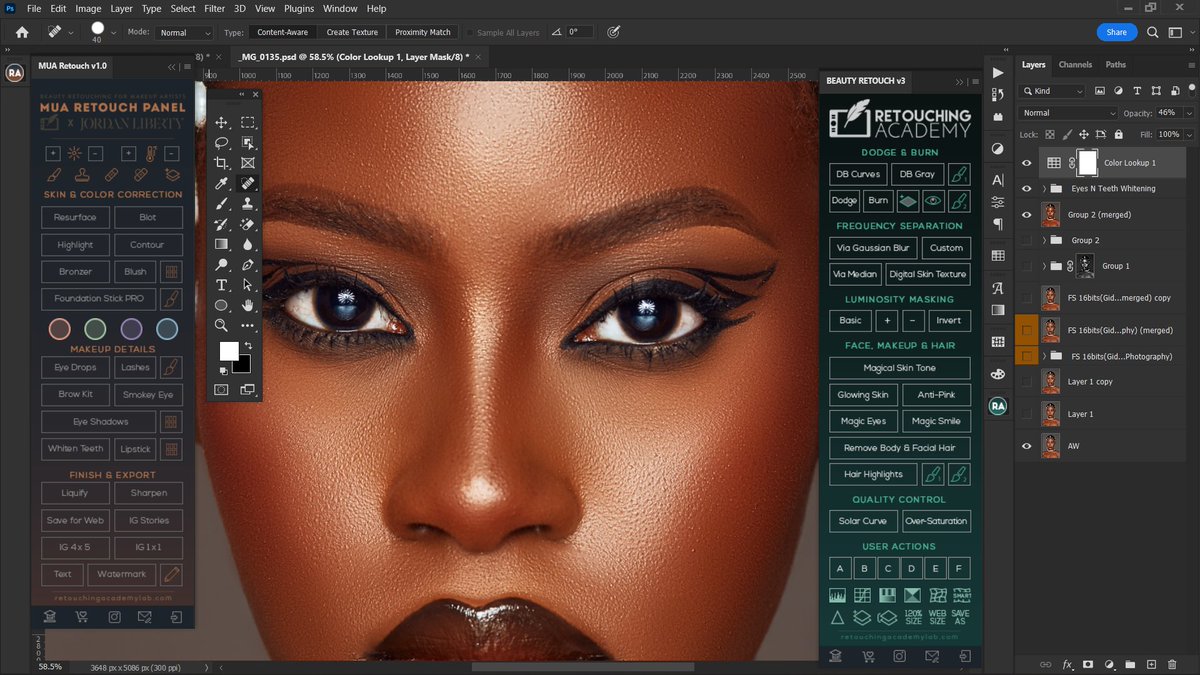Open the Plugins menu
Viewport: 1200px width, 675px height.
point(300,8)
